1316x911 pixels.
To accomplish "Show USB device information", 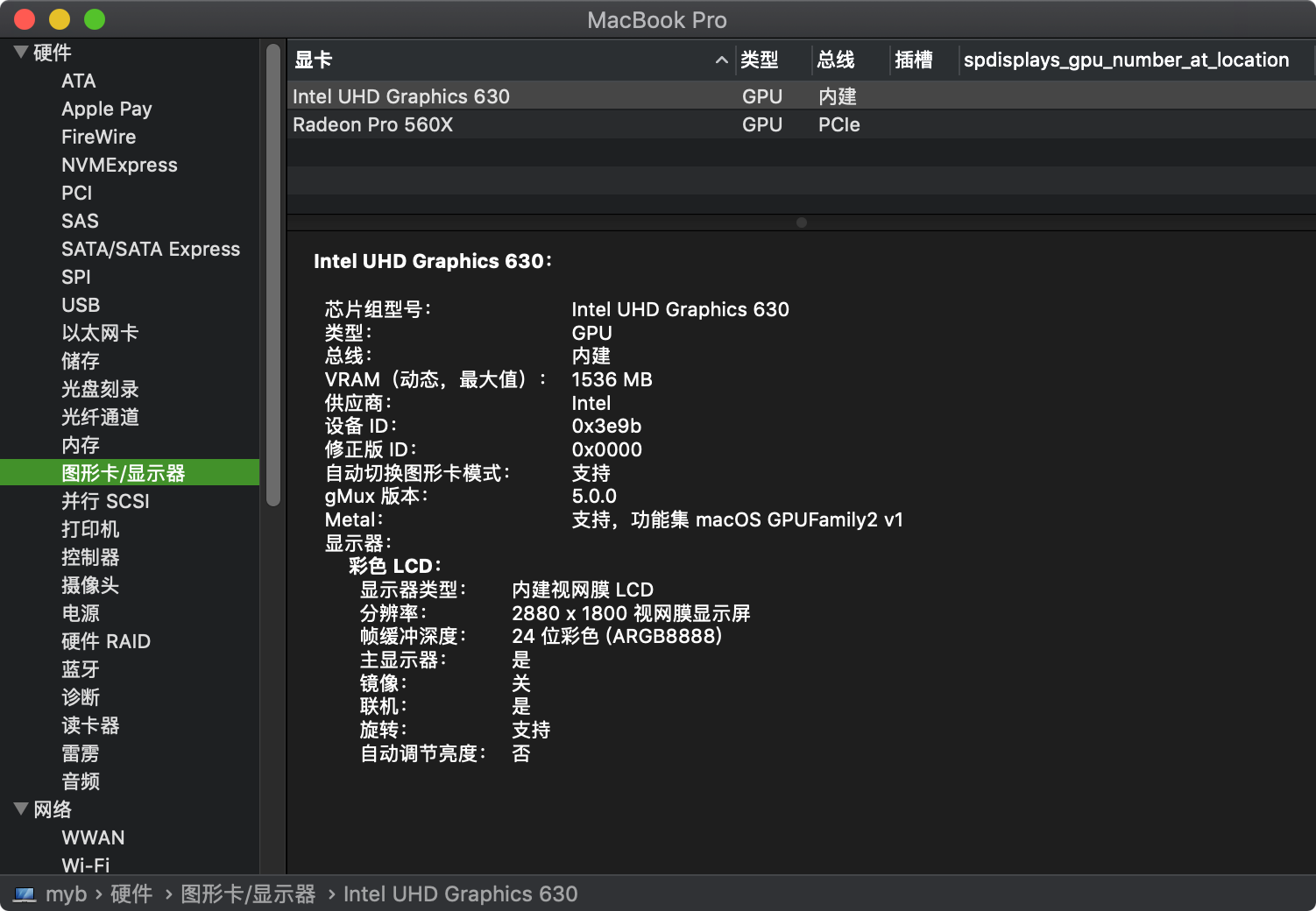I will click(81, 306).
